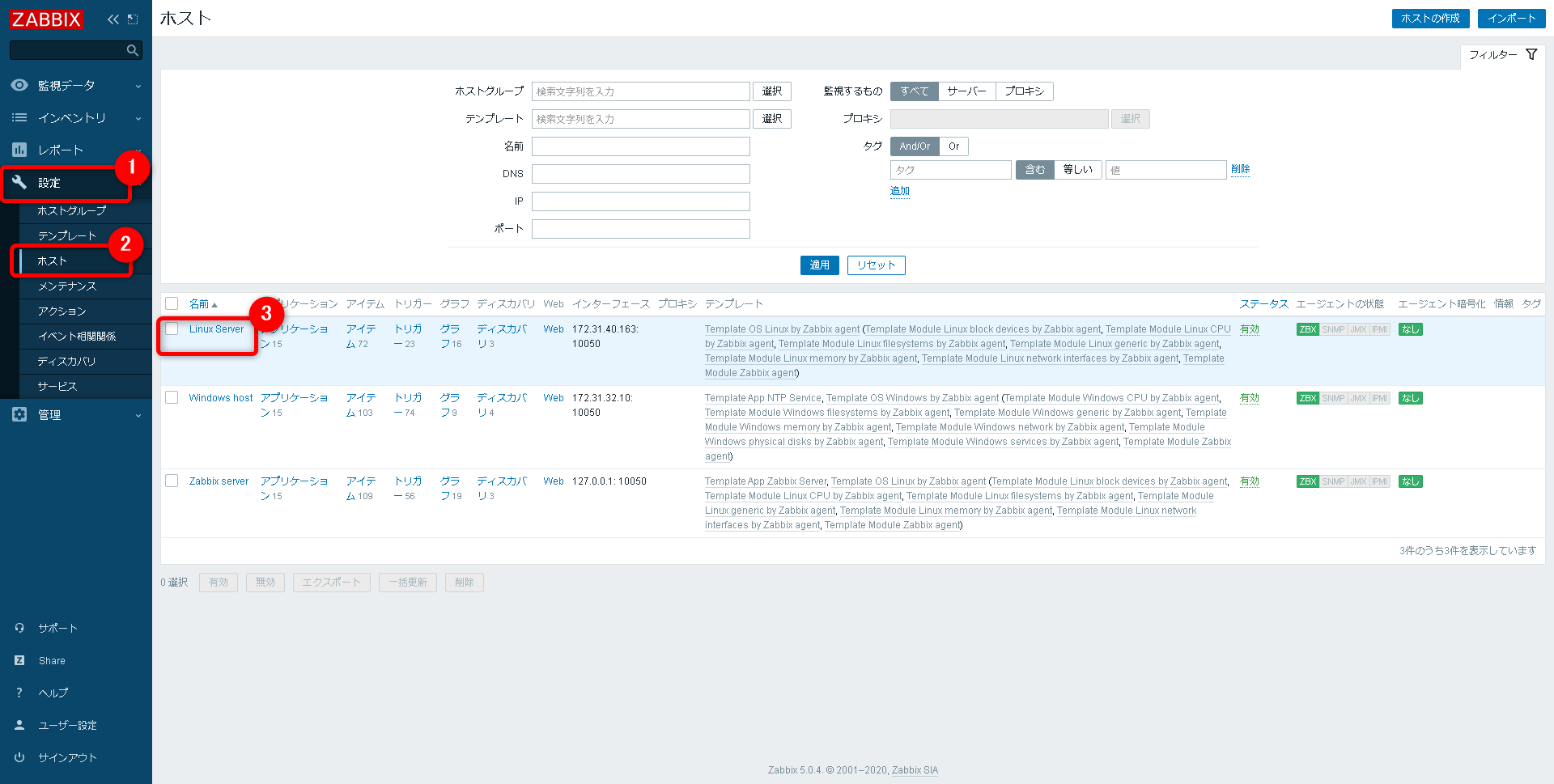Click the monitoring eye icon
The height and width of the screenshot is (784, 1554).
tap(19, 85)
